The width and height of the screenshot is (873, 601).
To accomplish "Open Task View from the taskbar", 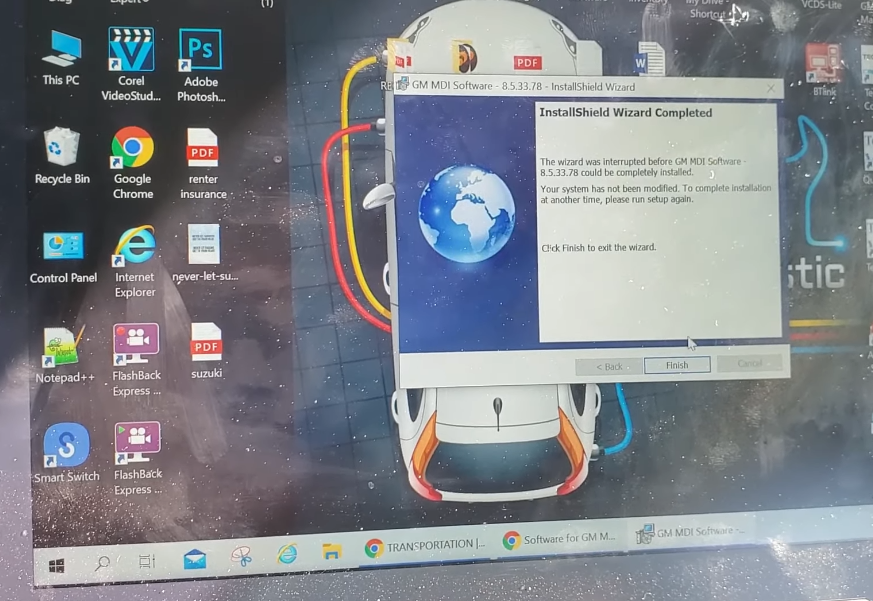I will tap(146, 561).
